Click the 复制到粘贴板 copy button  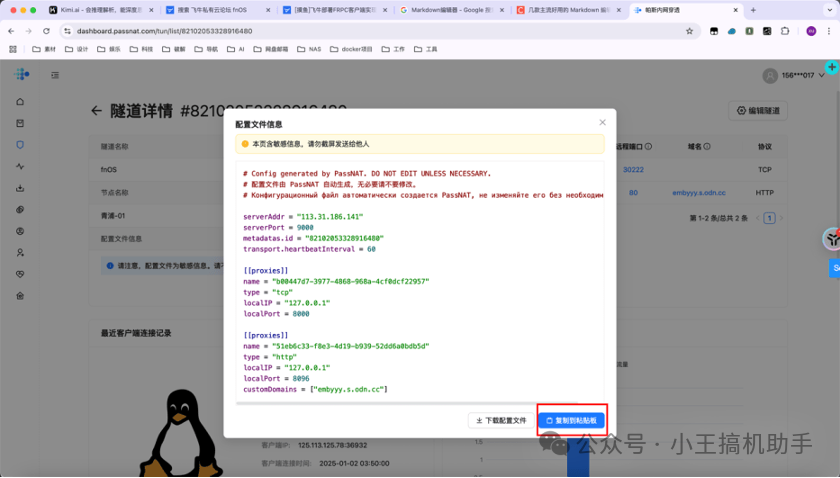[x=571, y=421]
